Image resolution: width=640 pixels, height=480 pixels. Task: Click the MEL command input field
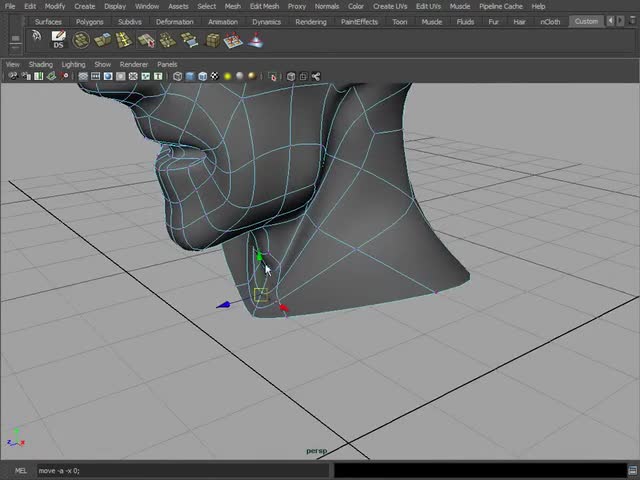point(183,470)
